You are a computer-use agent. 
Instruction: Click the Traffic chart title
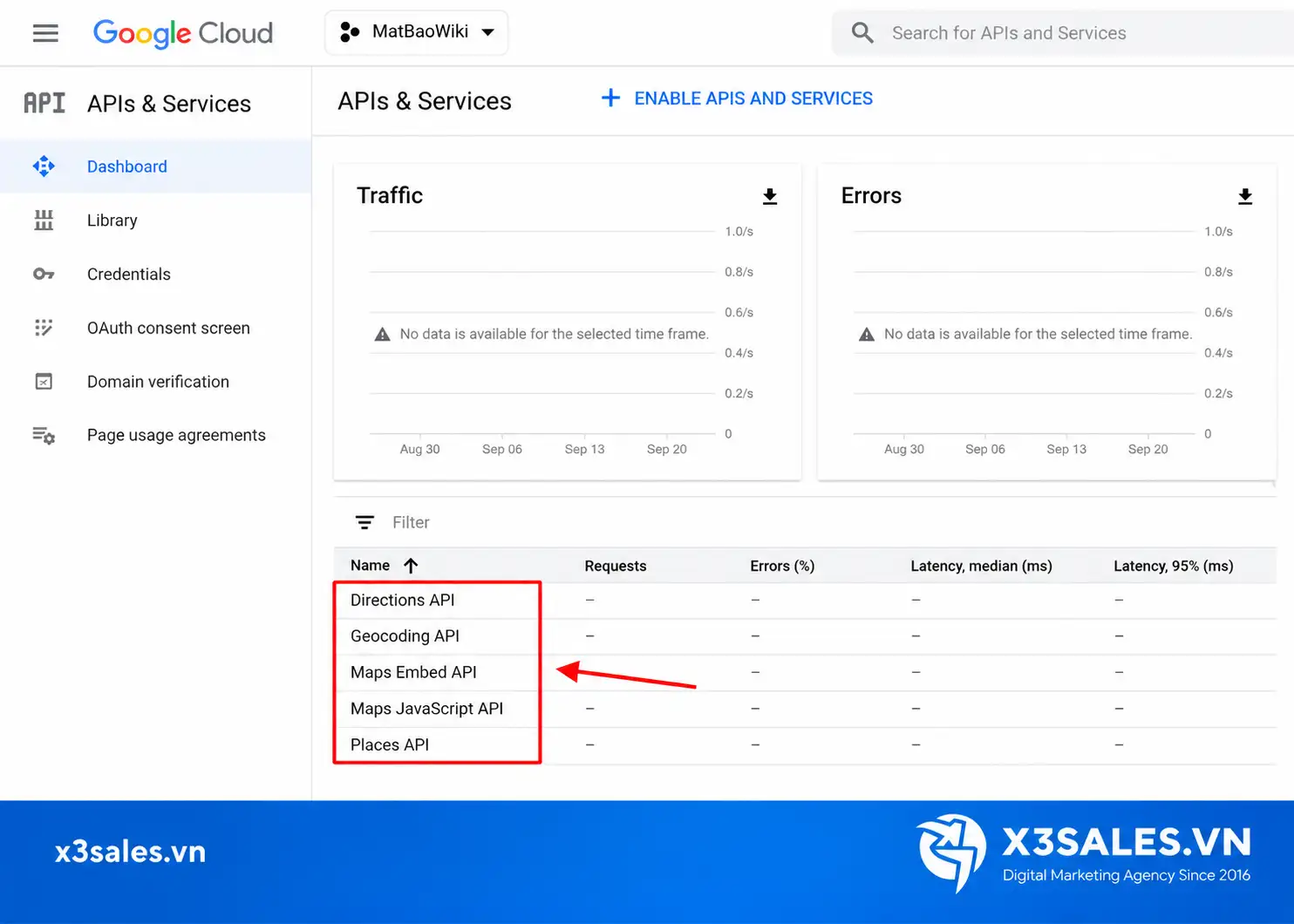tap(390, 195)
